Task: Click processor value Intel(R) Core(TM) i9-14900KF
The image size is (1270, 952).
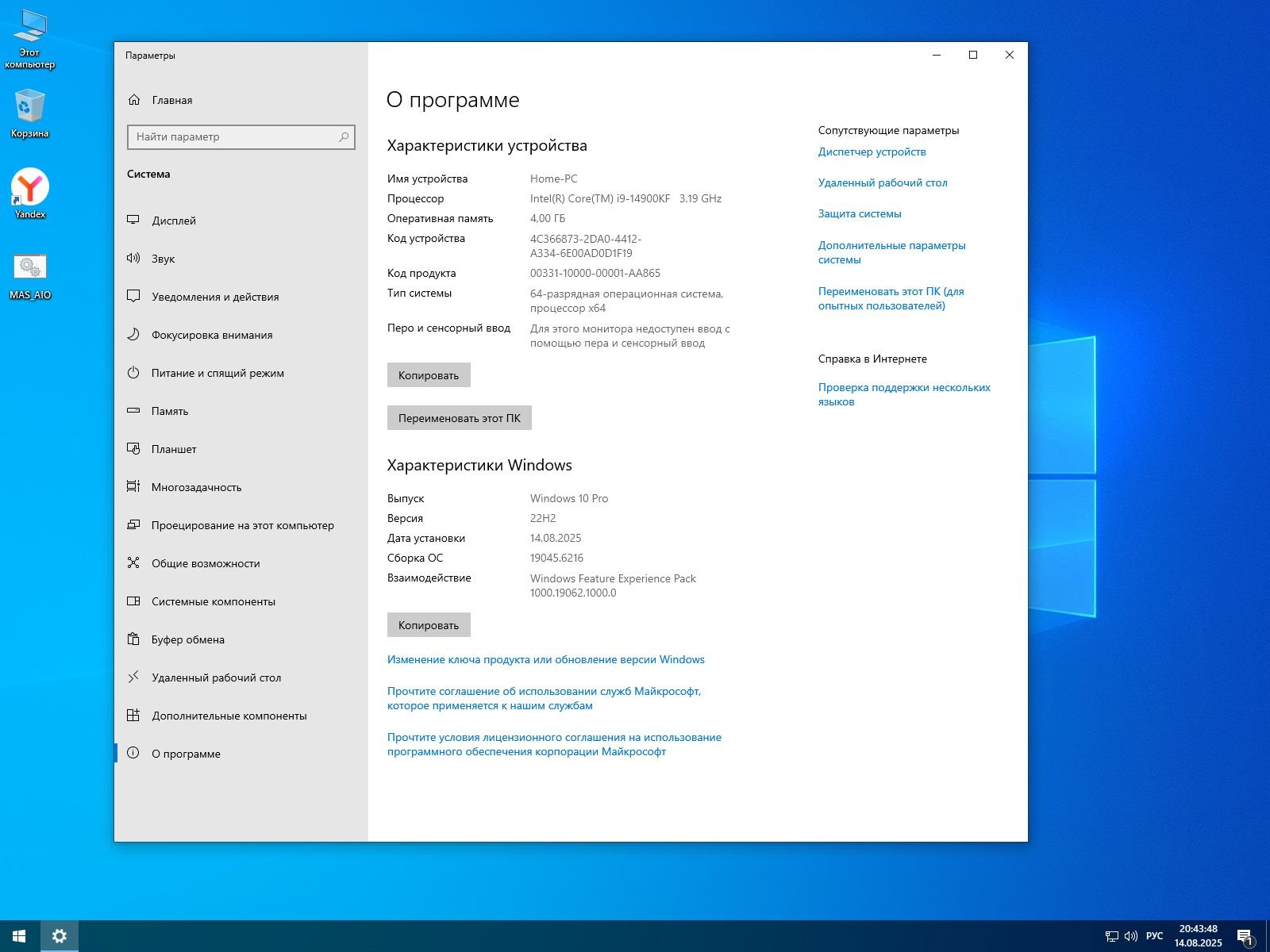Action: tap(600, 198)
